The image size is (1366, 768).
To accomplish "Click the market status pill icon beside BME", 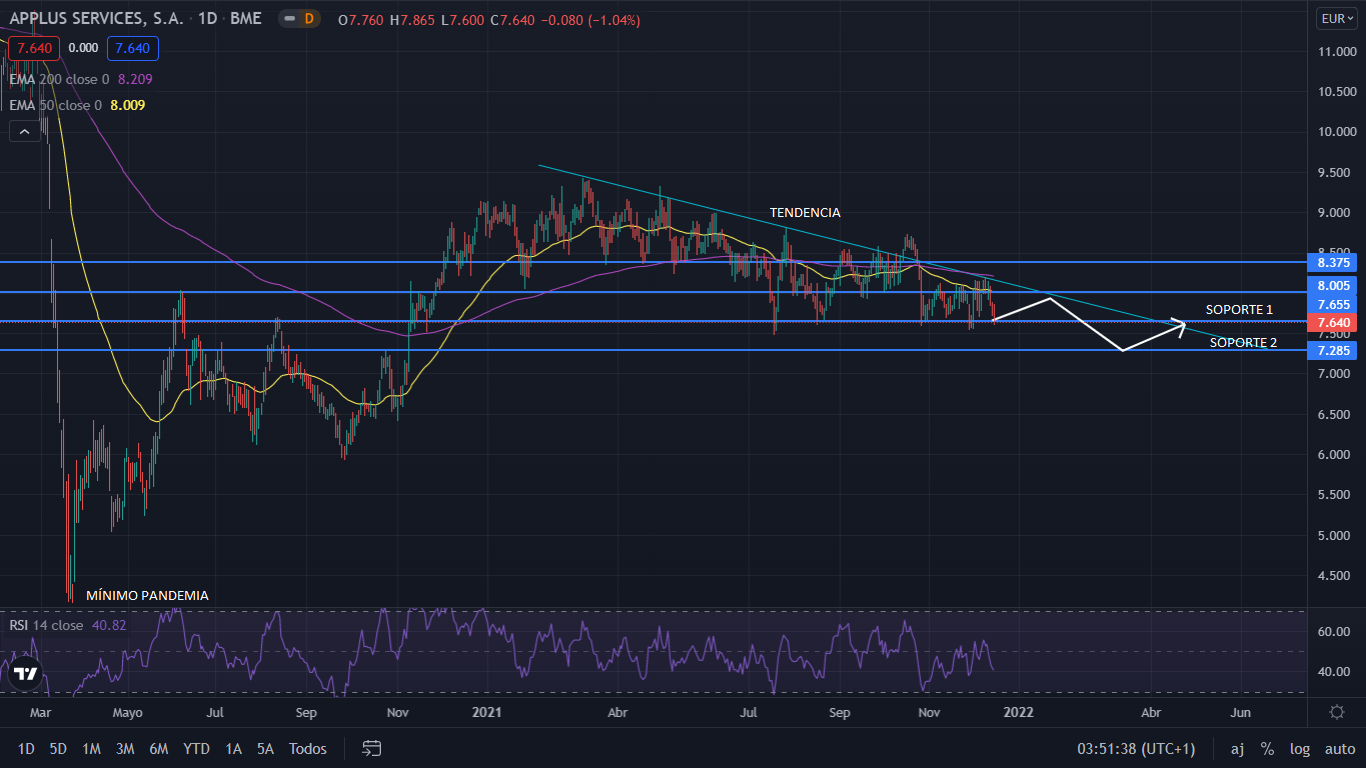I will tap(297, 19).
